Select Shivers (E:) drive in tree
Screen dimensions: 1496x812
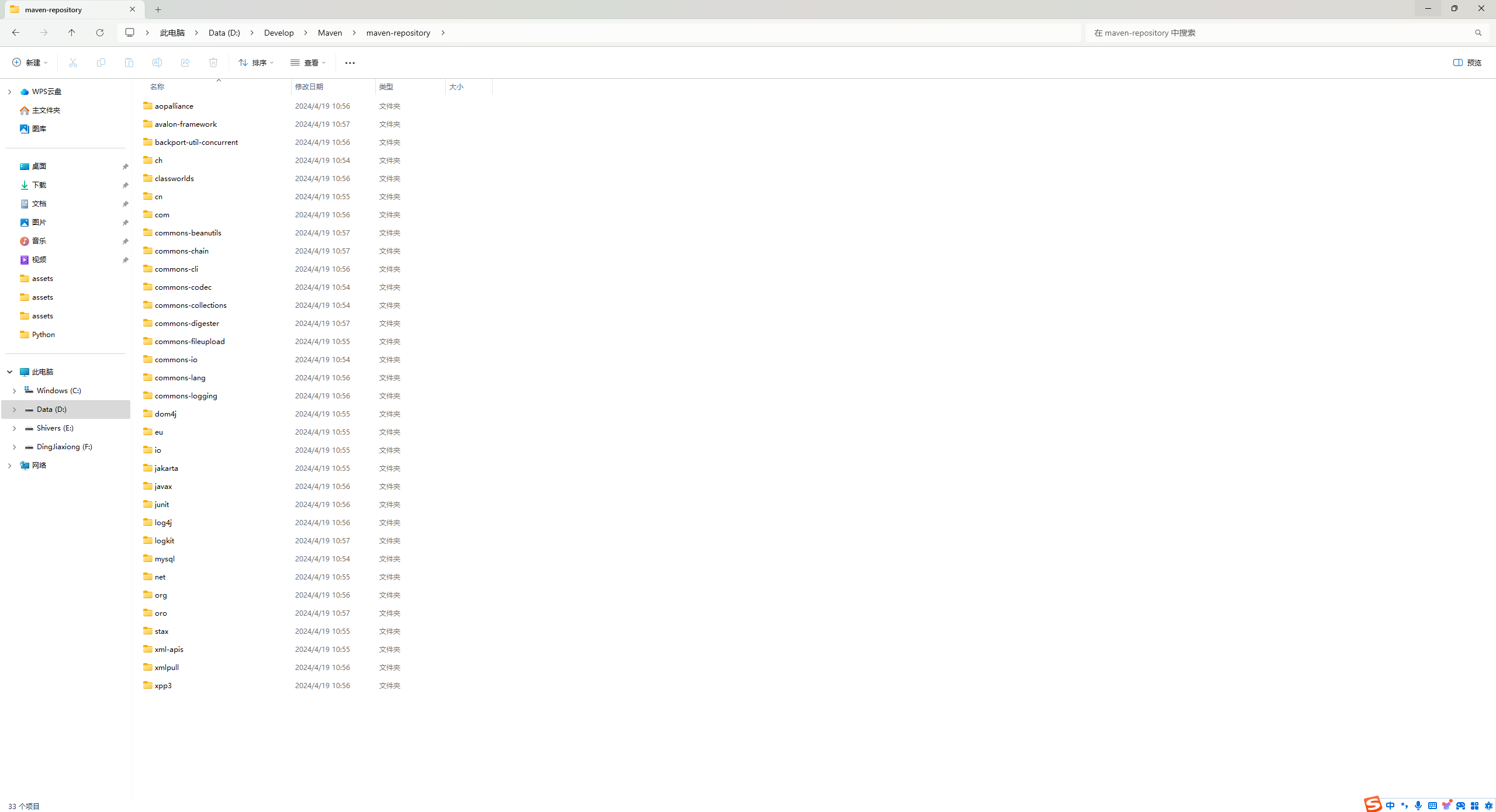tap(55, 428)
